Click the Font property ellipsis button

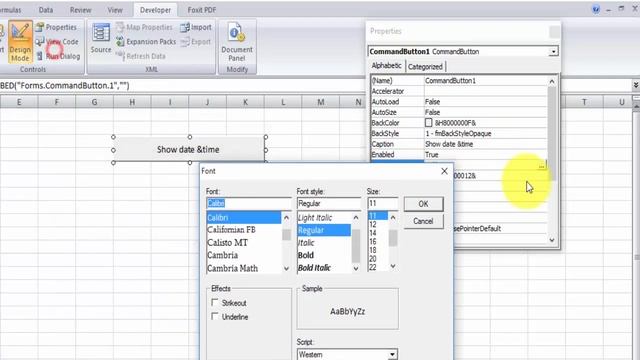[x=542, y=165]
